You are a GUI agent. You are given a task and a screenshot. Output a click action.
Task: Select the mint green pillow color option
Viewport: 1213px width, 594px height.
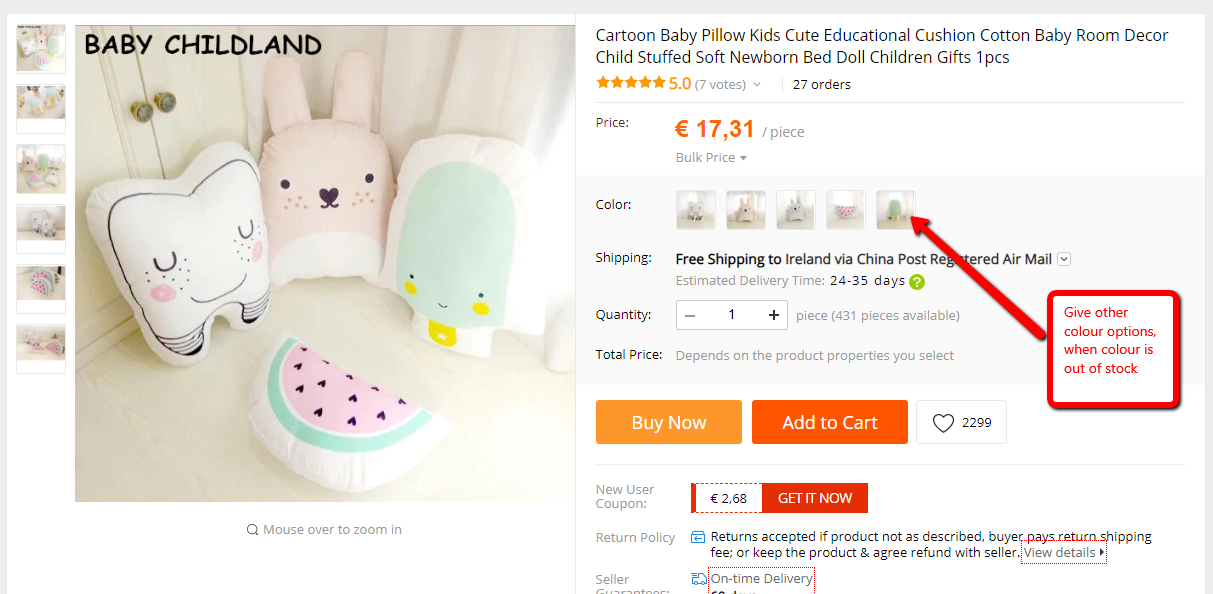click(895, 209)
